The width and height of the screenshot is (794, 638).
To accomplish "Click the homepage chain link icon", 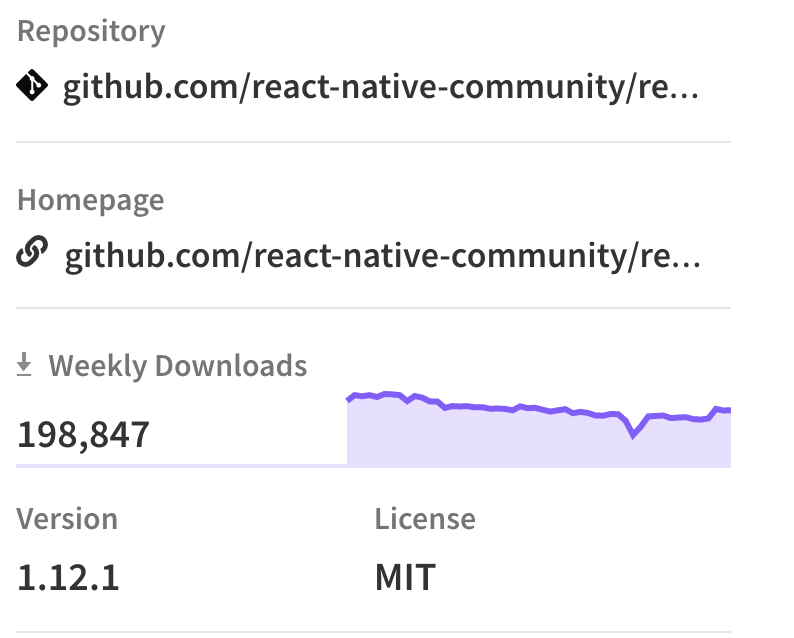I will pyautogui.click(x=32, y=251).
